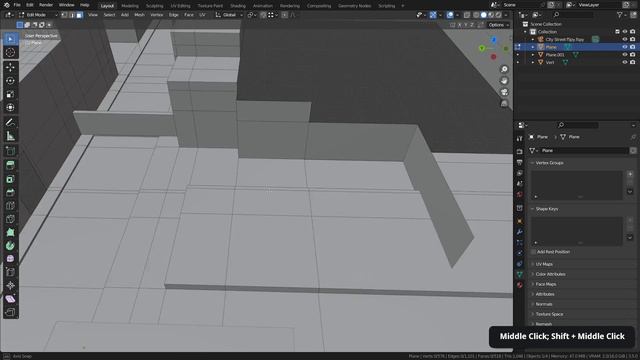The height and width of the screenshot is (360, 640).
Task: Open Global transform orientation dropdown
Action: [x=229, y=15]
